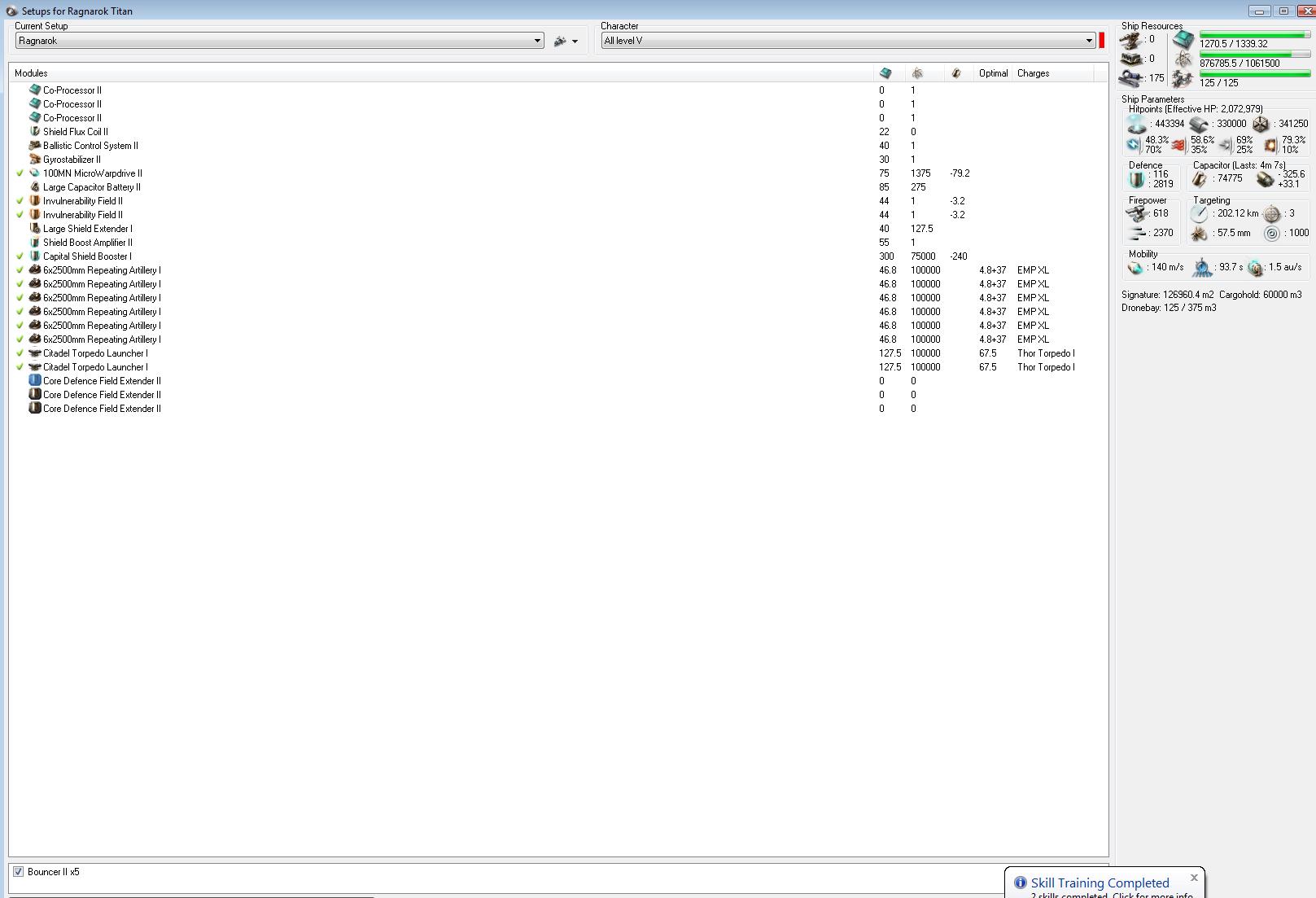1316x898 pixels.
Task: Sort by the powergrid column header icon
Action: (x=917, y=73)
